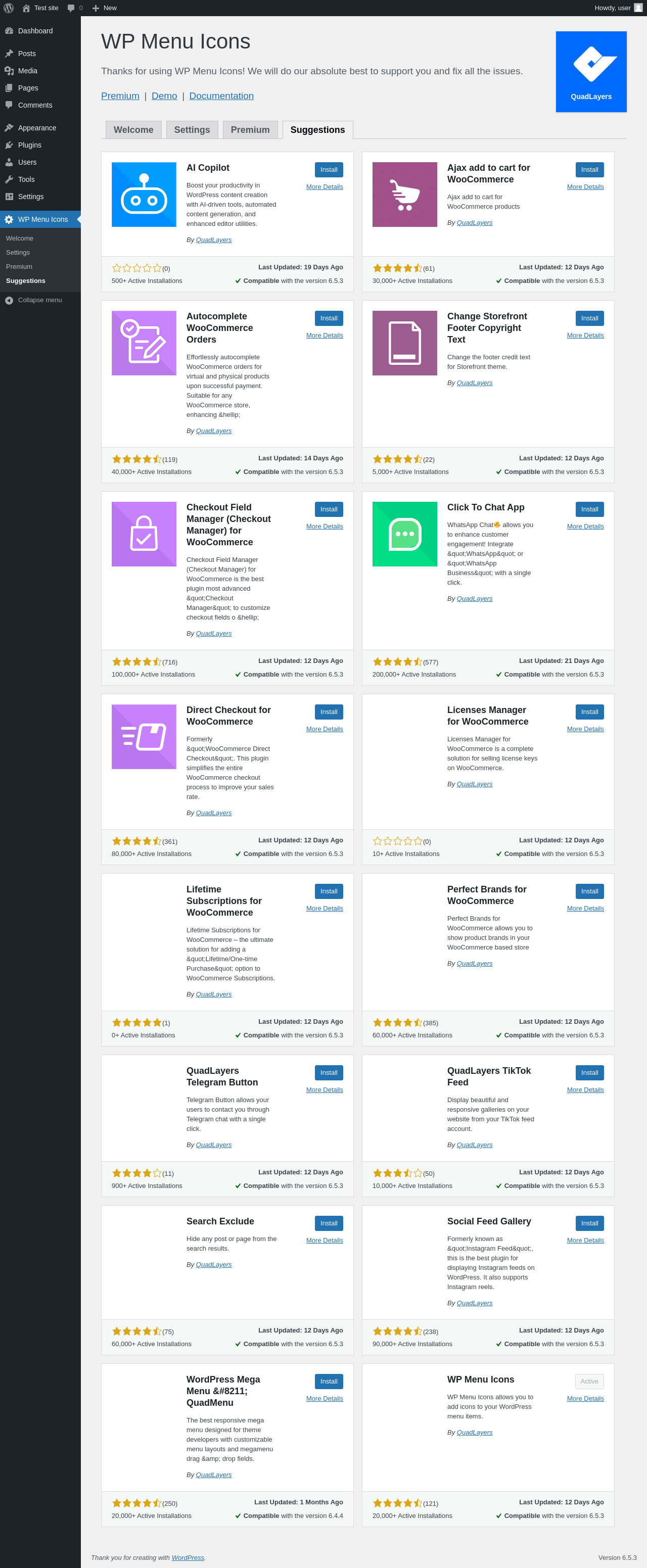
Task: Click the Pages icon in sidebar
Action: click(x=9, y=87)
